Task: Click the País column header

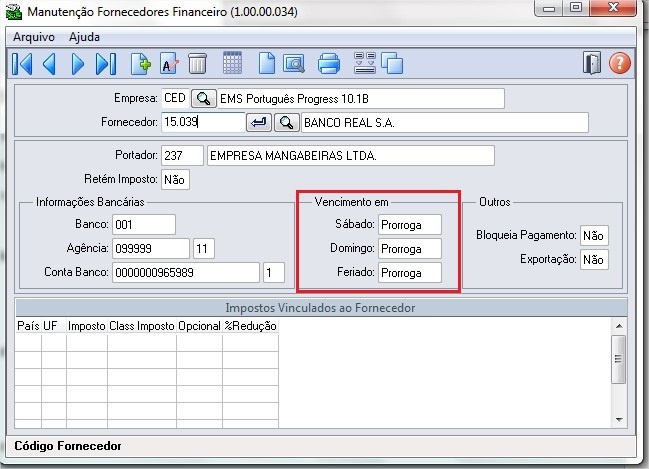Action: (x=28, y=326)
